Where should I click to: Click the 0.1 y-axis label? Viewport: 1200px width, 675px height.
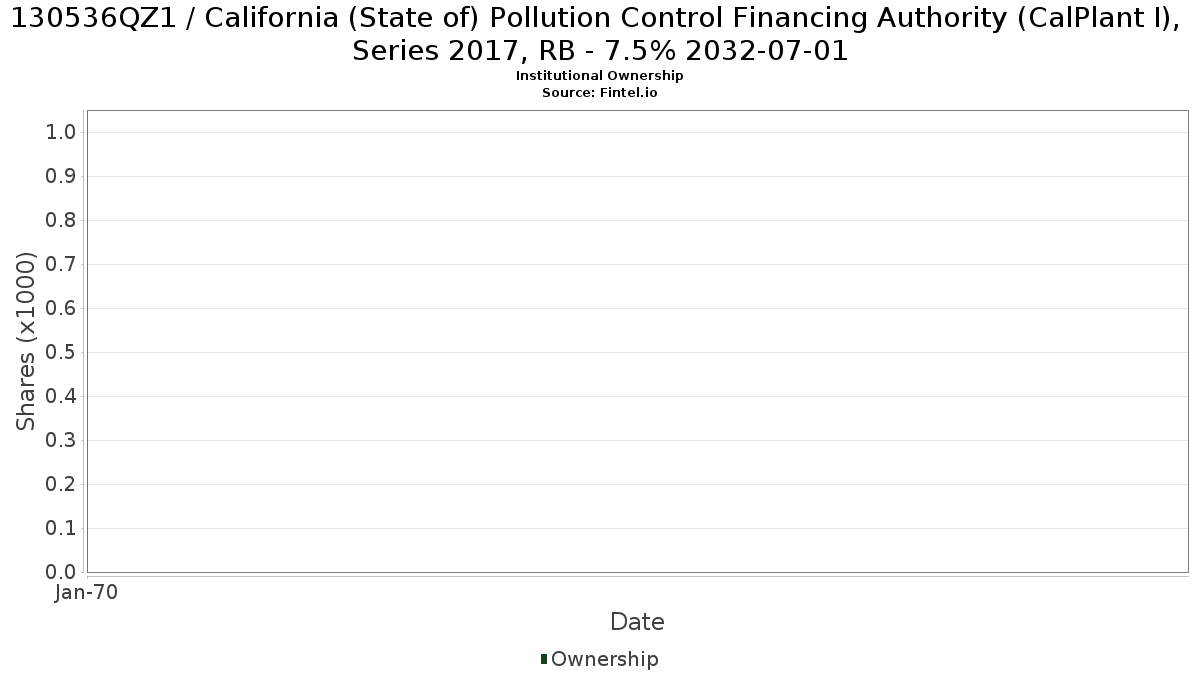point(61,529)
